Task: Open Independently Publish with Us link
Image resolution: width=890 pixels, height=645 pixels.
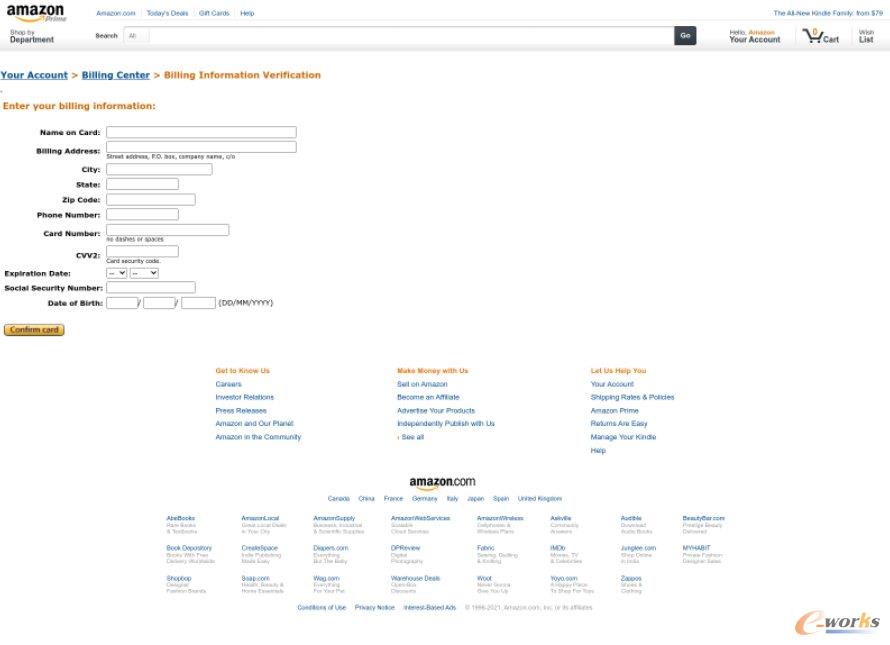Action: click(x=446, y=424)
